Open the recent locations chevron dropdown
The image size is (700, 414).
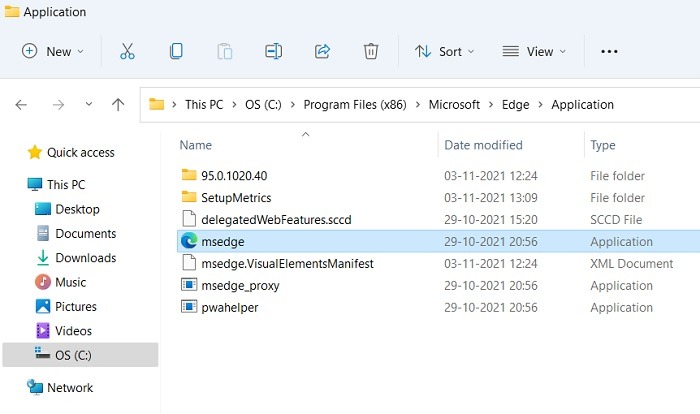[x=89, y=104]
